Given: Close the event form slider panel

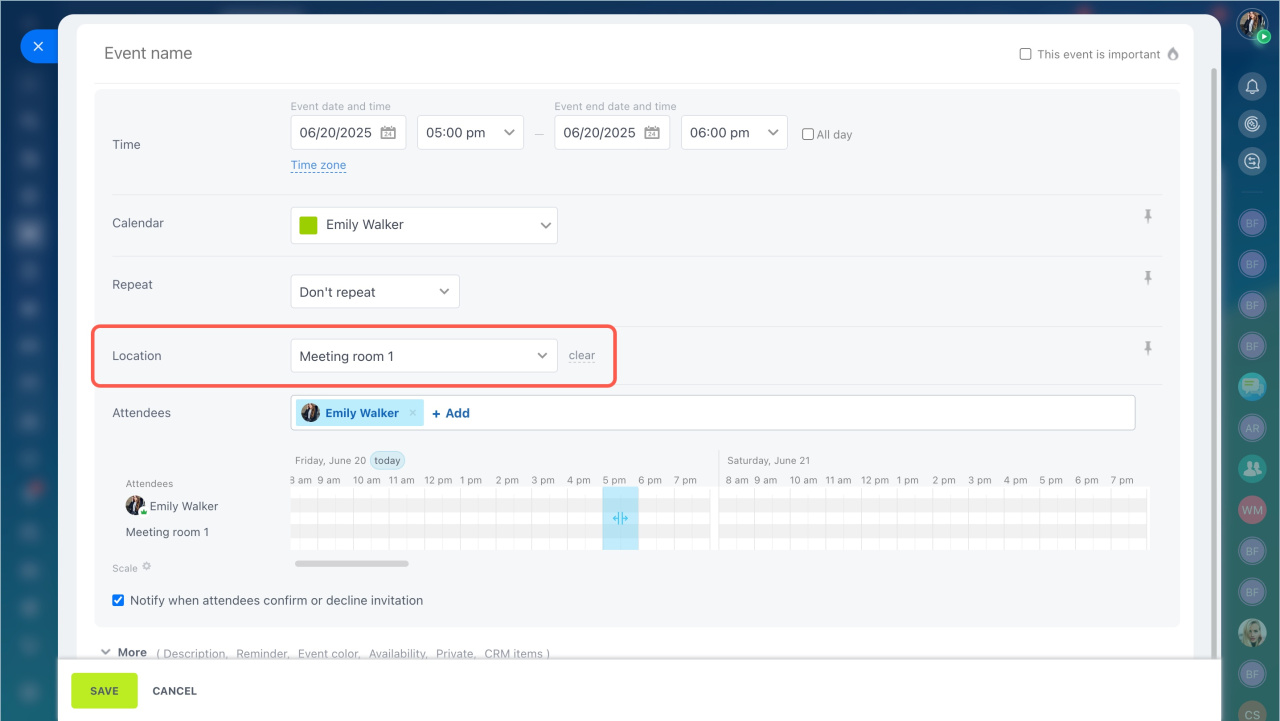Looking at the screenshot, I should coord(38,46).
